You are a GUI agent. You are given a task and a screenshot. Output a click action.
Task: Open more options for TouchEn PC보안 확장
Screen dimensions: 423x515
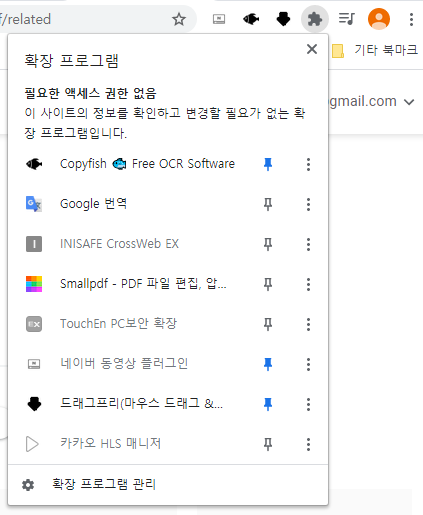click(x=308, y=324)
